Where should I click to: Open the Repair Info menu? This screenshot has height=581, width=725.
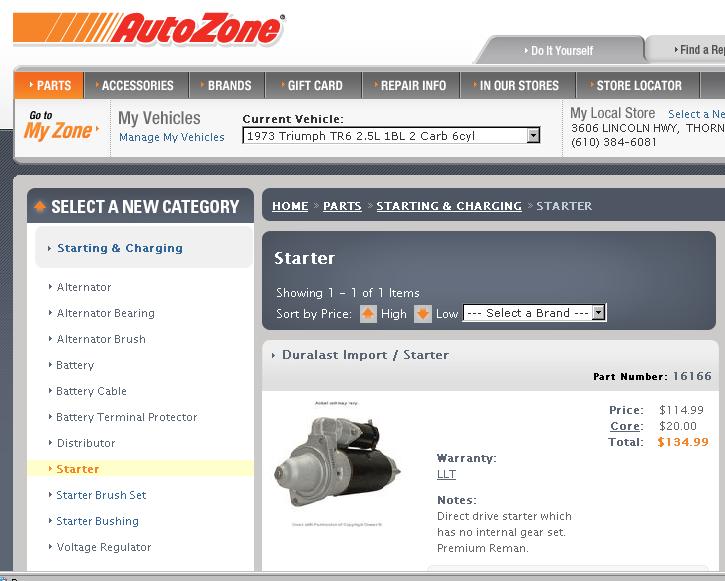click(413, 86)
